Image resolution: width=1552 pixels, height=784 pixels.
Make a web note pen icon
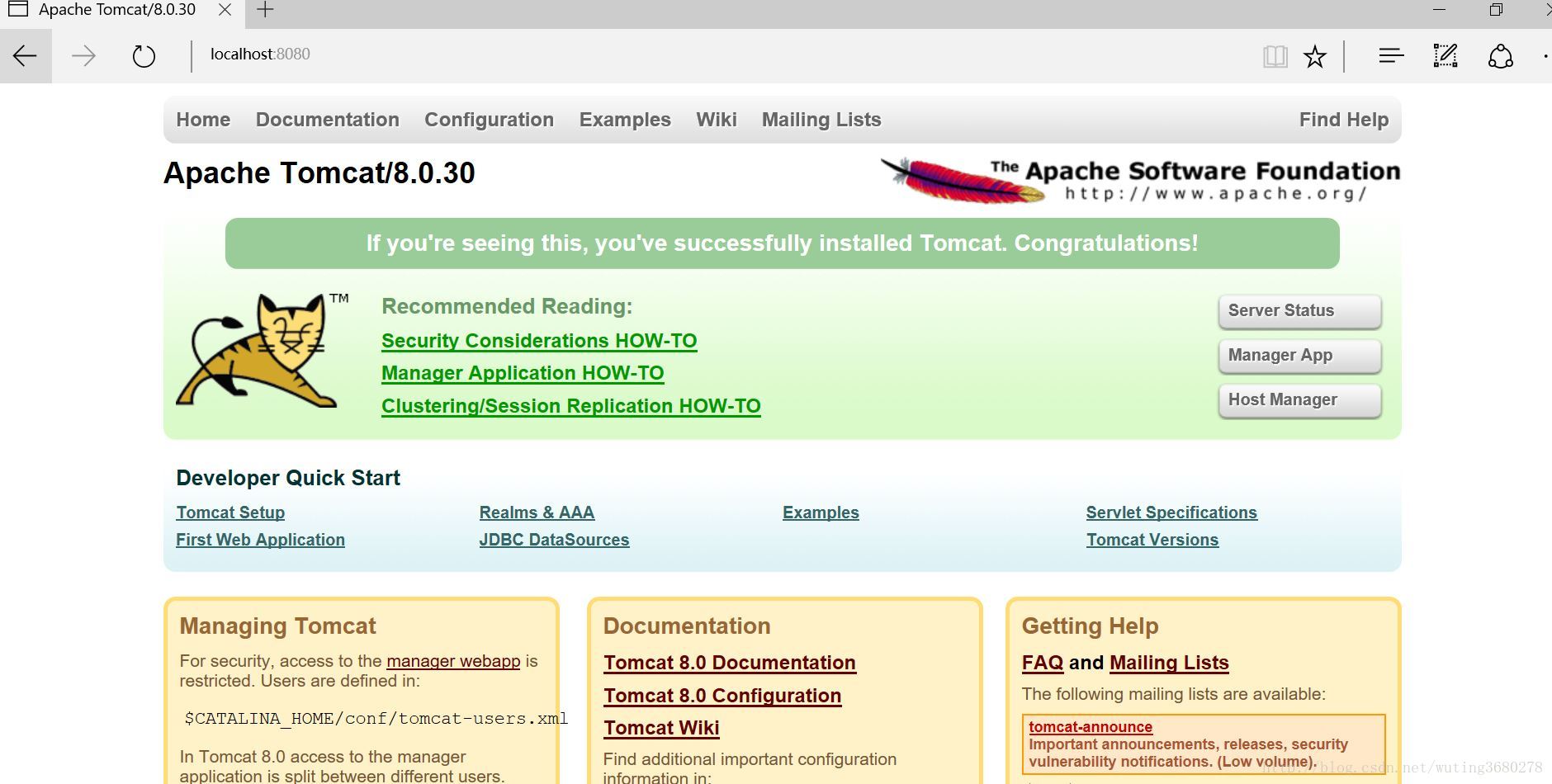click(1446, 55)
